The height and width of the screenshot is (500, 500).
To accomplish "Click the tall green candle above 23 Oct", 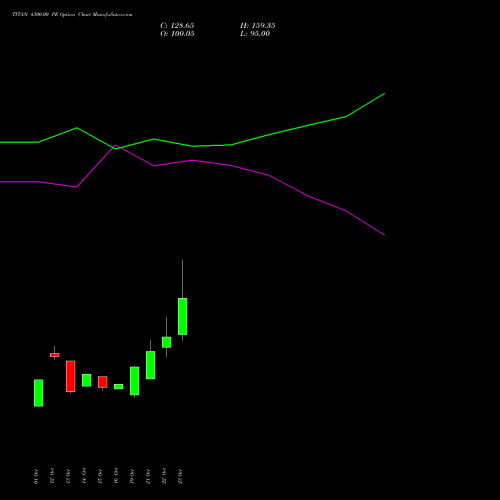I will (x=182, y=316).
